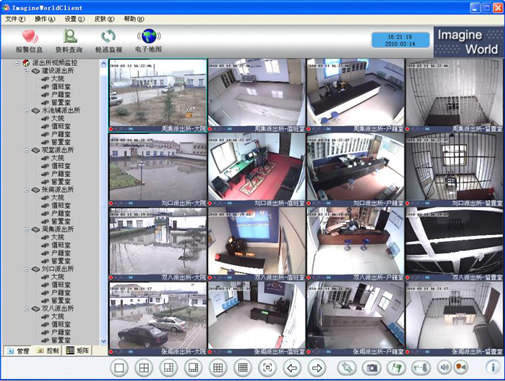505x381 pixels.
Task: Switch to four-view grid layout
Action: (144, 368)
